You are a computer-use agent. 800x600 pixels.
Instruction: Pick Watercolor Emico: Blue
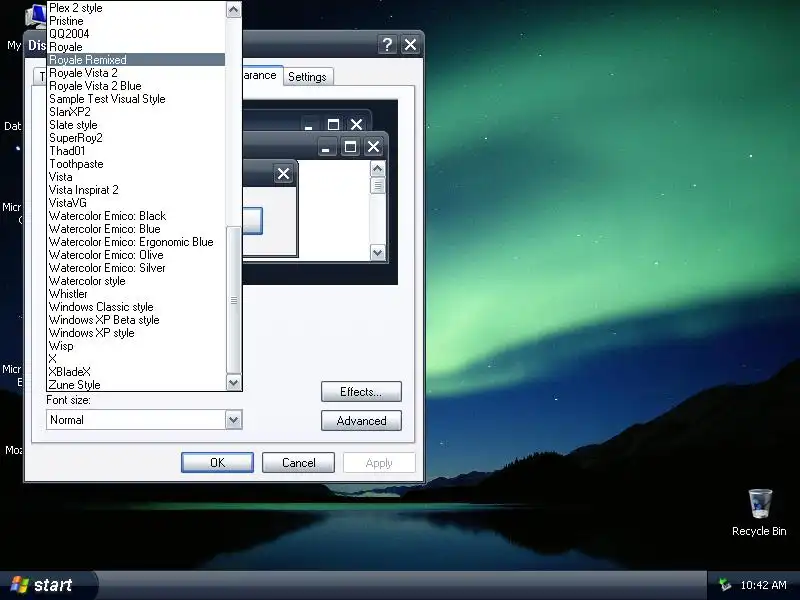[136, 229]
